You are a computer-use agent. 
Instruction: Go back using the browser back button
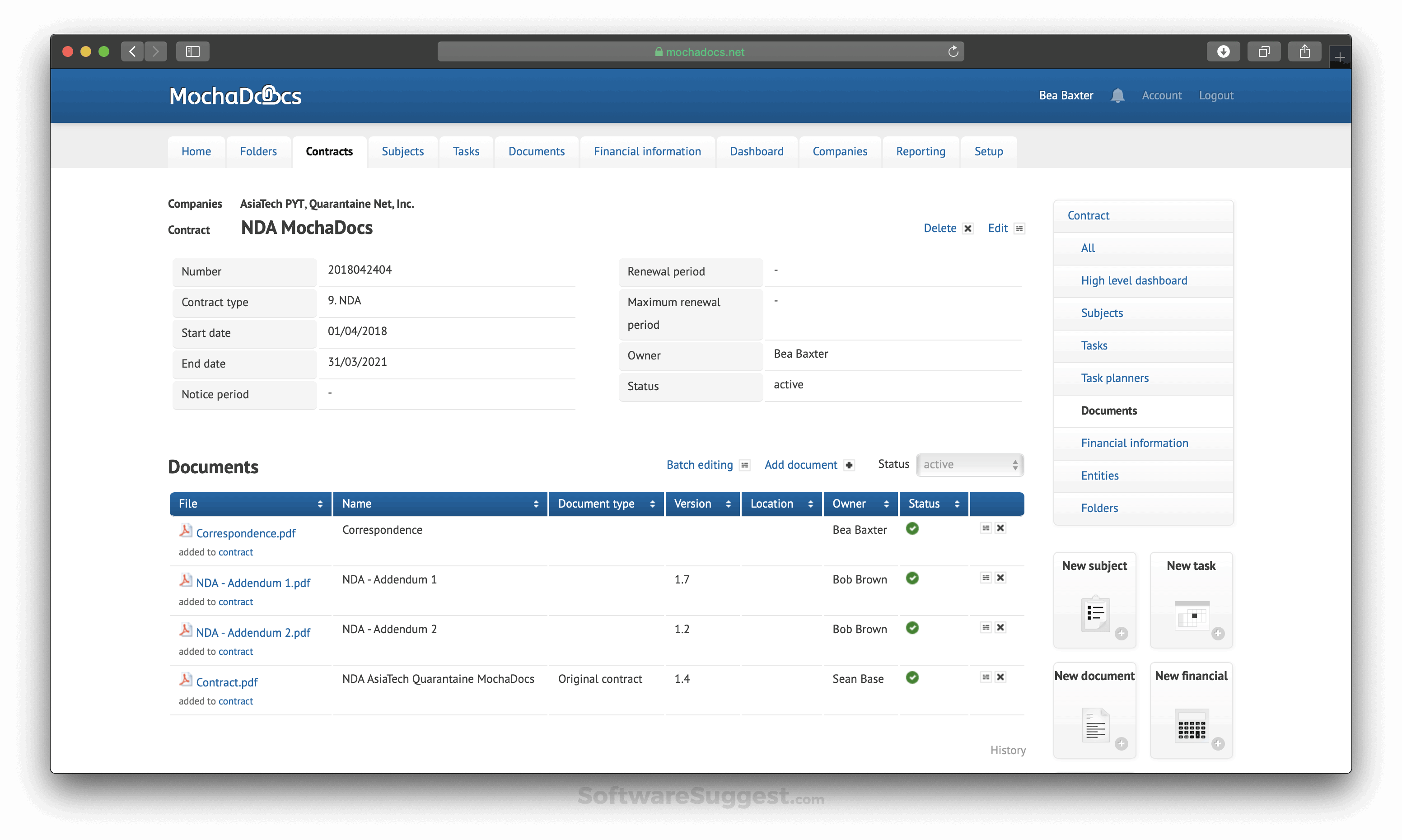click(132, 51)
